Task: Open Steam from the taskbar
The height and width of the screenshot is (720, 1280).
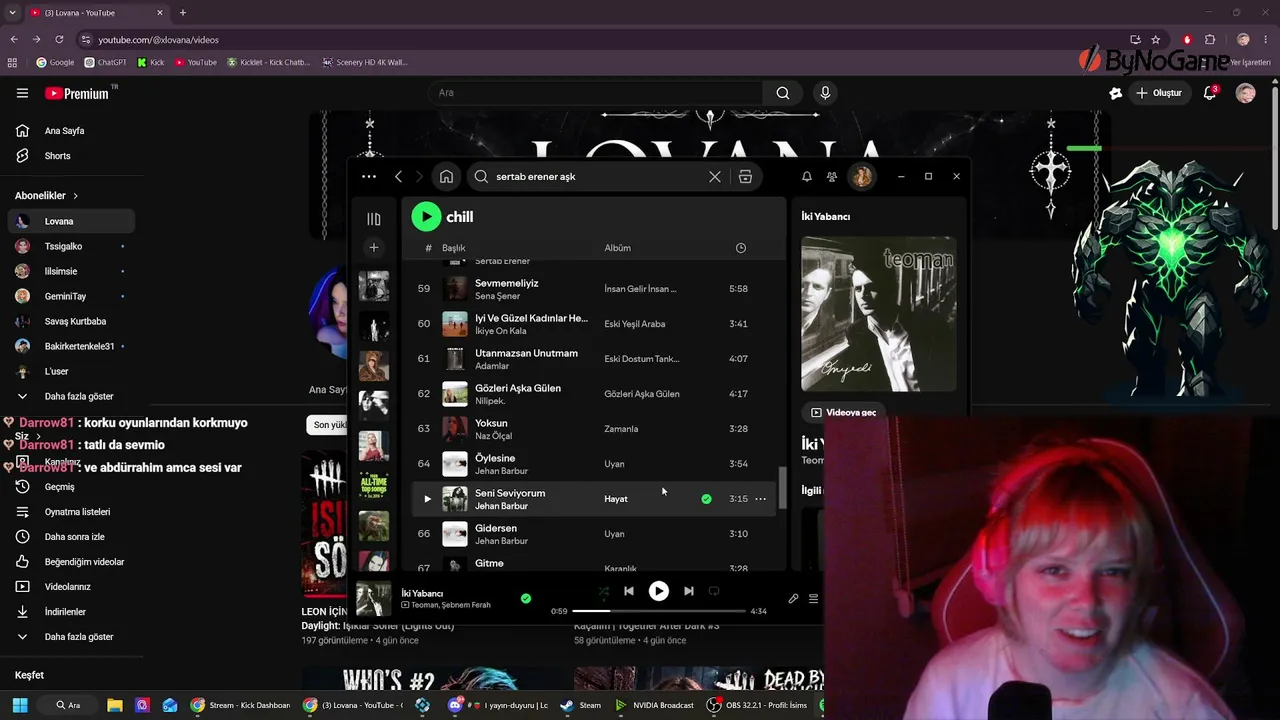Action: click(x=582, y=705)
